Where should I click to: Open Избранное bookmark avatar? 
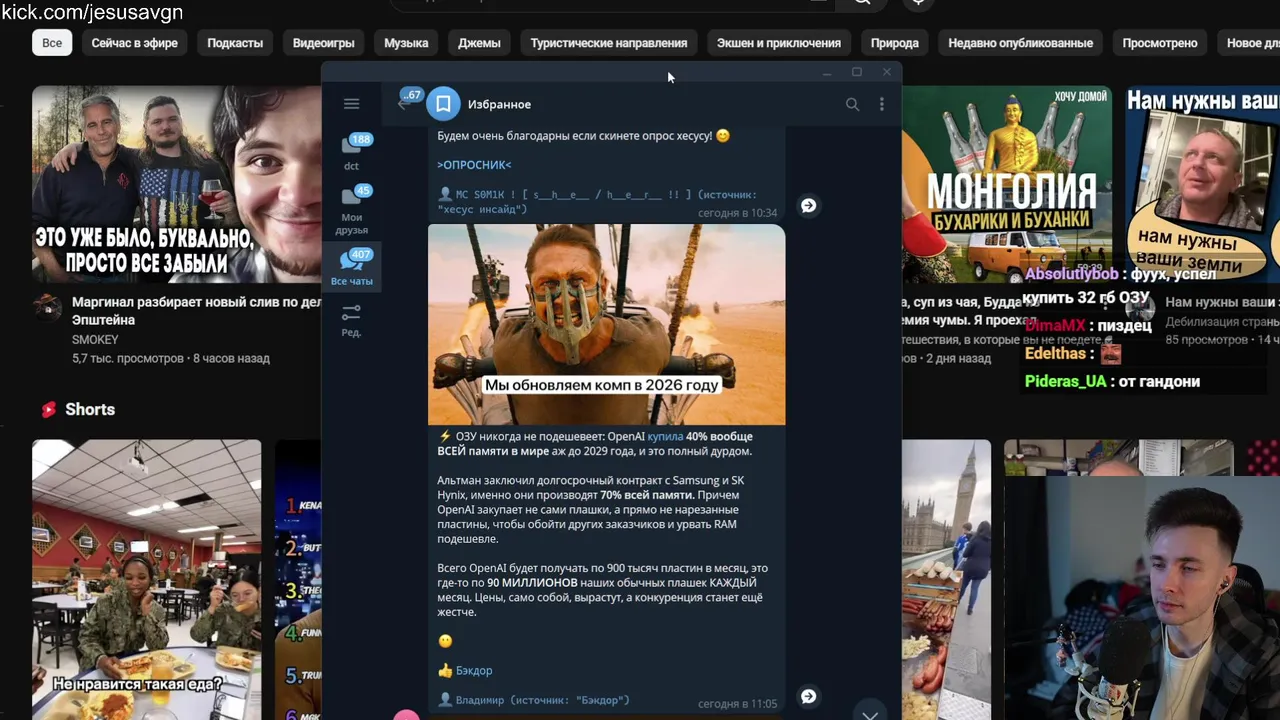443,104
